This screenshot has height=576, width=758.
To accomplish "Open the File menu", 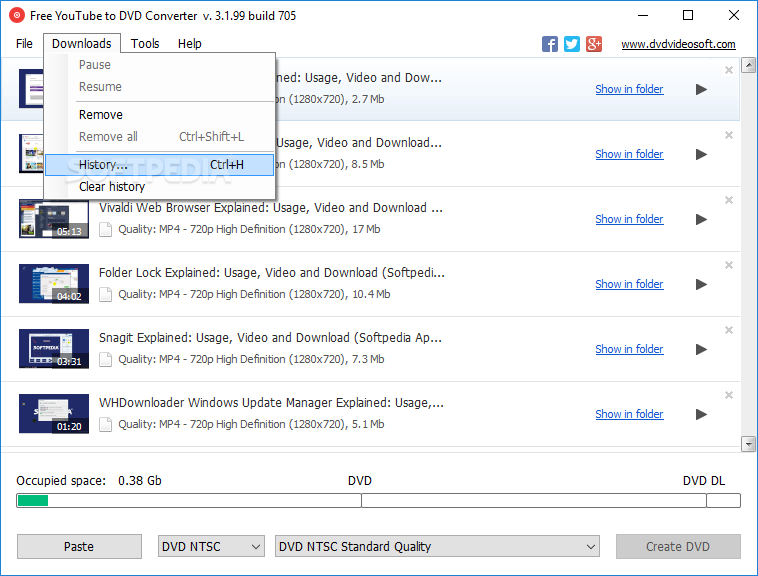I will (24, 44).
